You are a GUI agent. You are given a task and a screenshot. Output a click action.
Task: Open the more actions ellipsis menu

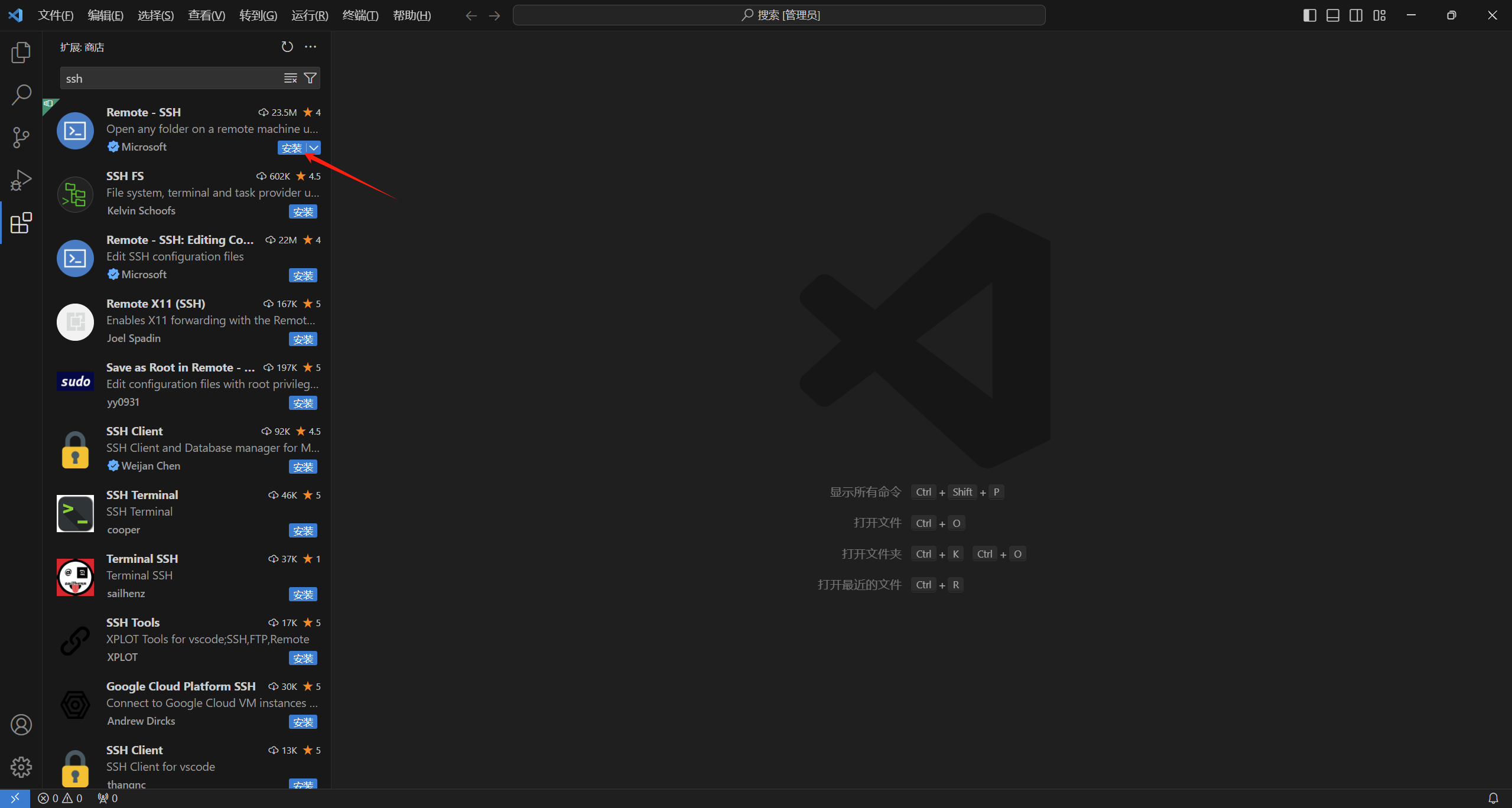pos(310,47)
